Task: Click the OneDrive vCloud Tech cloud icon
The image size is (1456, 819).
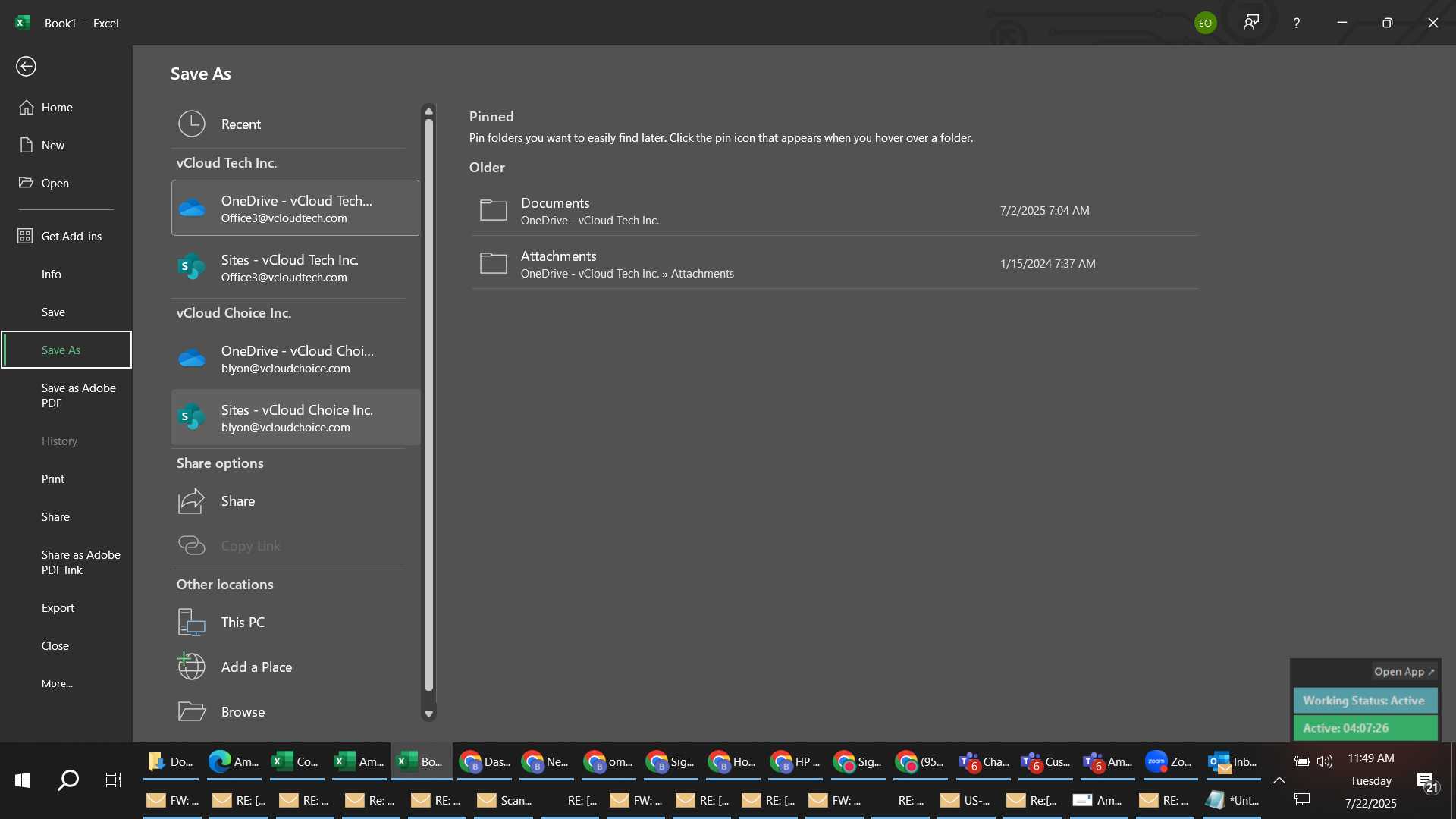Action: (x=192, y=208)
